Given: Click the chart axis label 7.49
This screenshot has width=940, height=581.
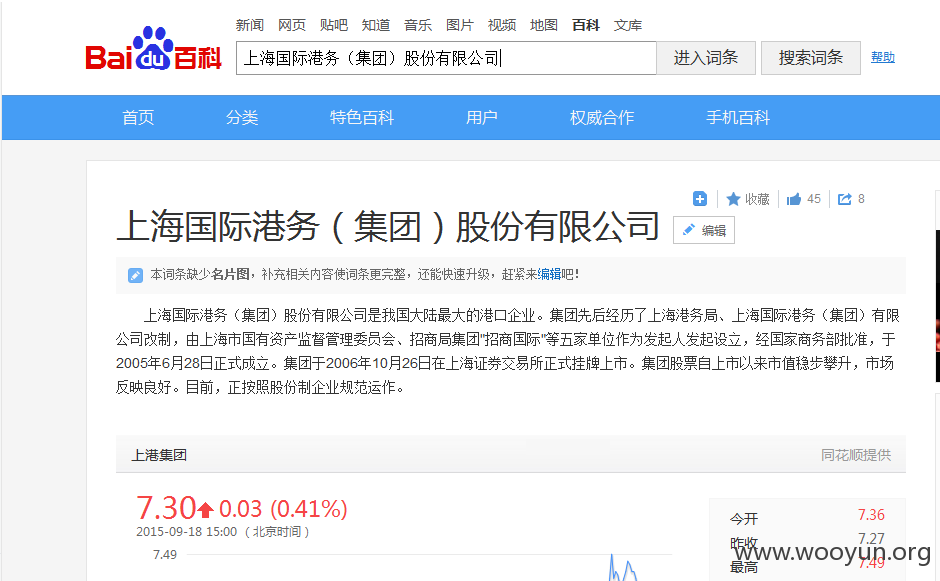Looking at the screenshot, I should (x=164, y=555).
